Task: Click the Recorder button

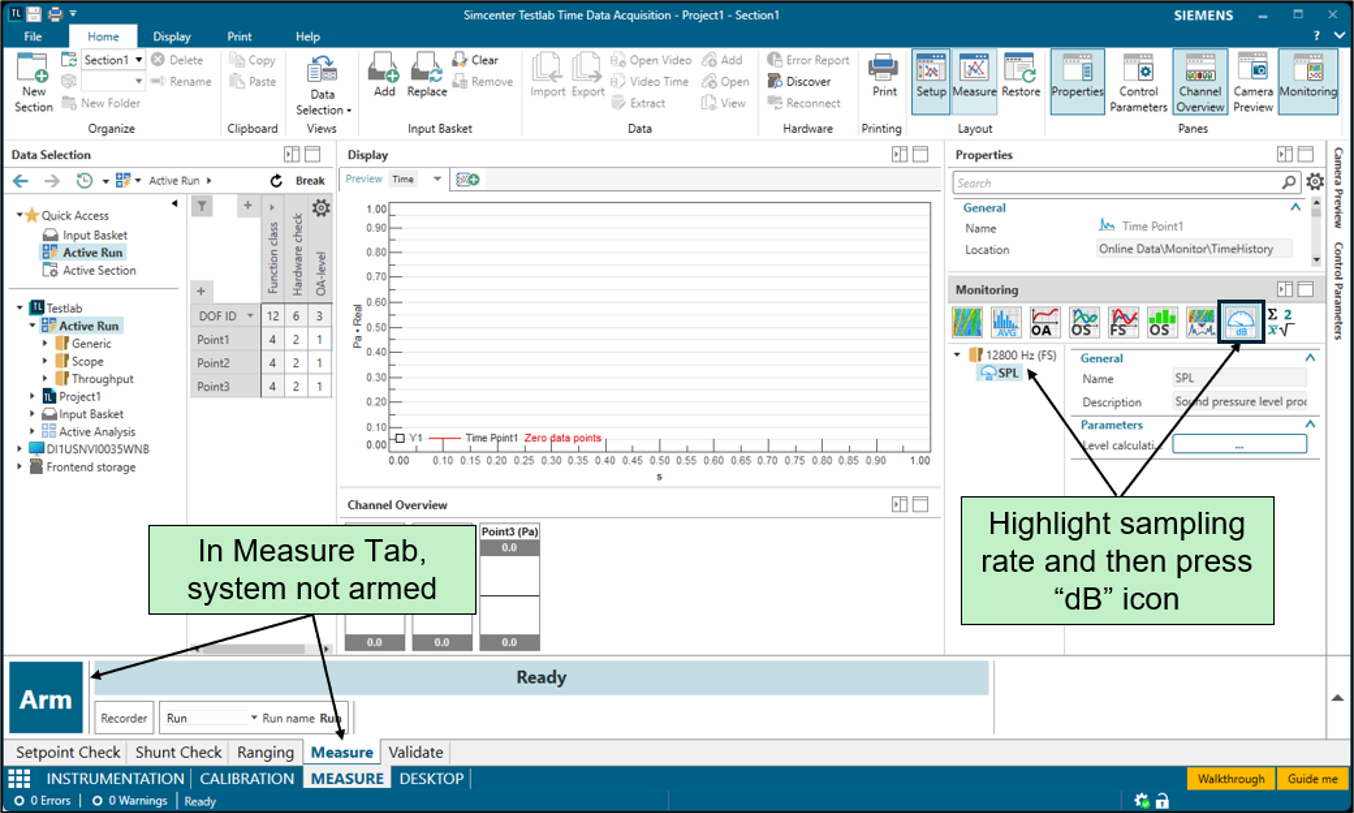Action: 125,718
